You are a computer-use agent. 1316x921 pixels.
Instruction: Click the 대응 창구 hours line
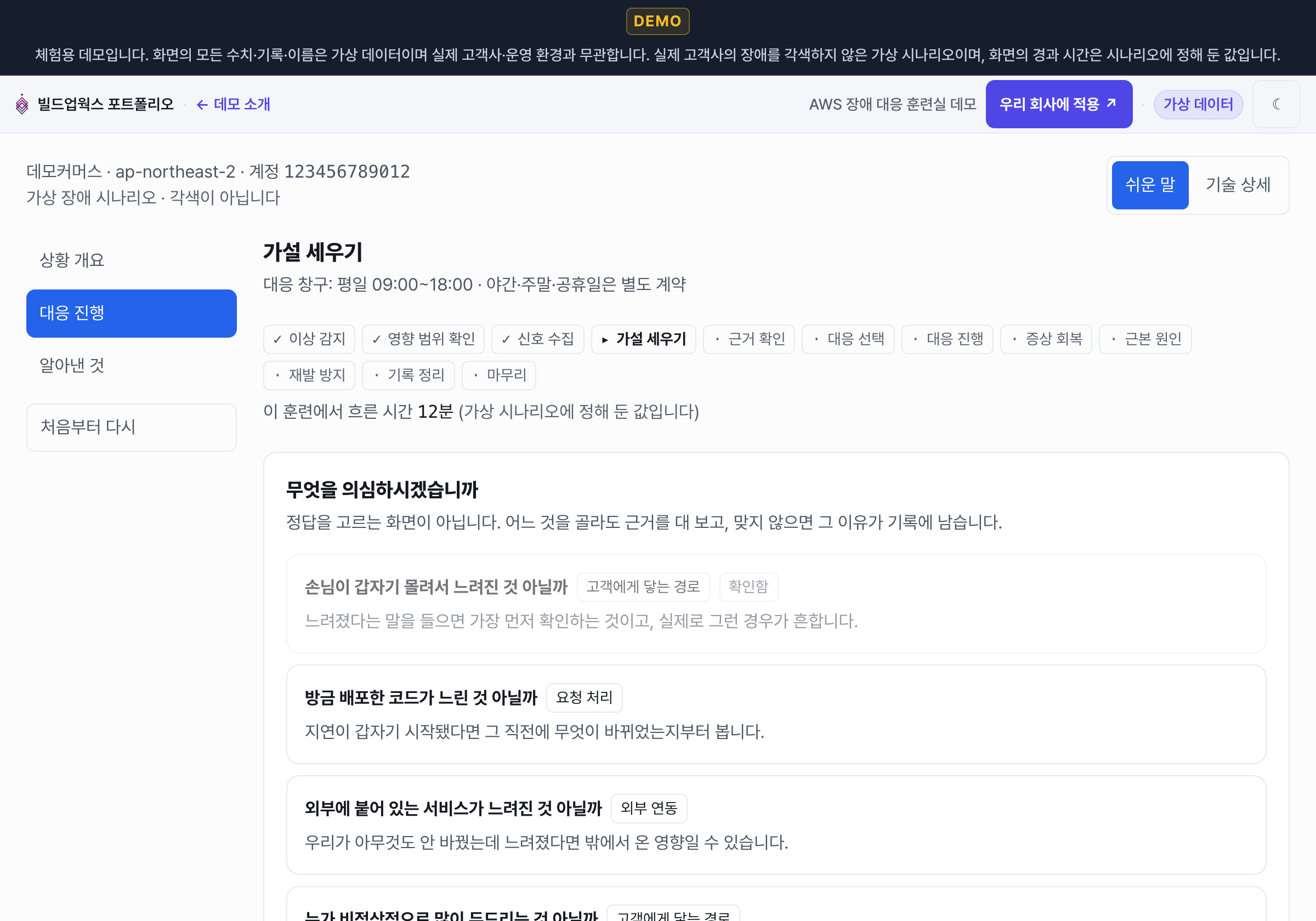[x=475, y=285]
